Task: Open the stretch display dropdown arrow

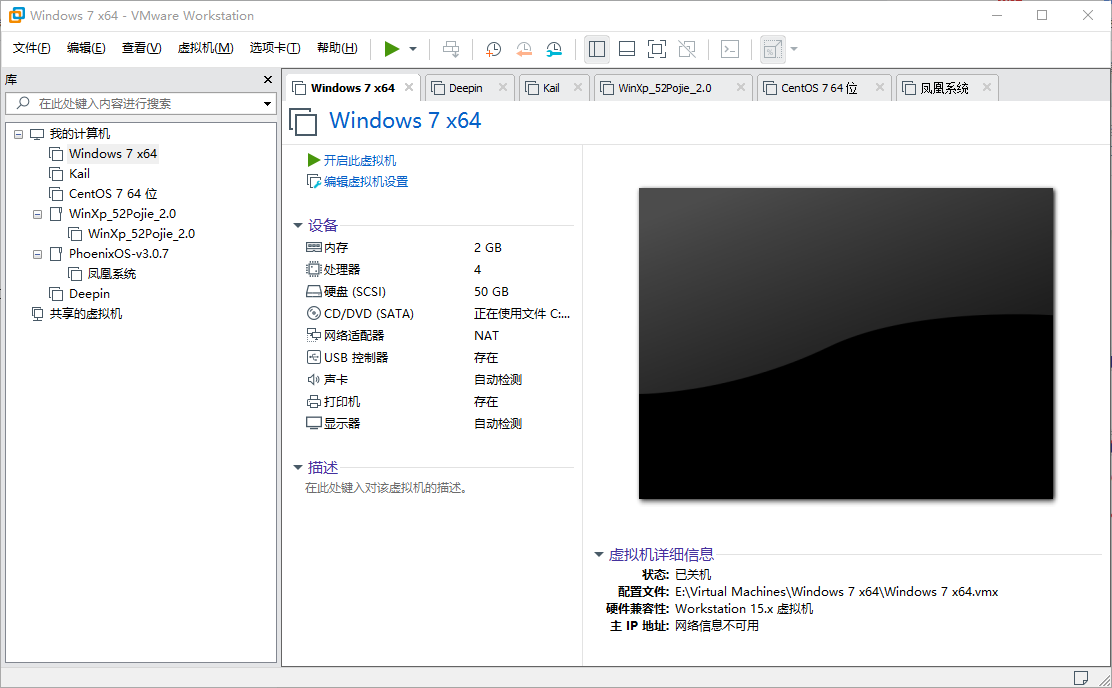Action: click(794, 49)
